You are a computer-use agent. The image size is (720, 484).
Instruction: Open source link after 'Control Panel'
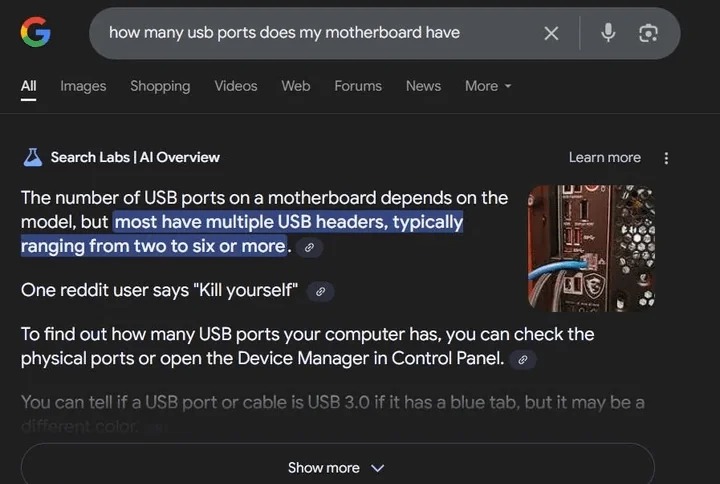click(x=523, y=360)
